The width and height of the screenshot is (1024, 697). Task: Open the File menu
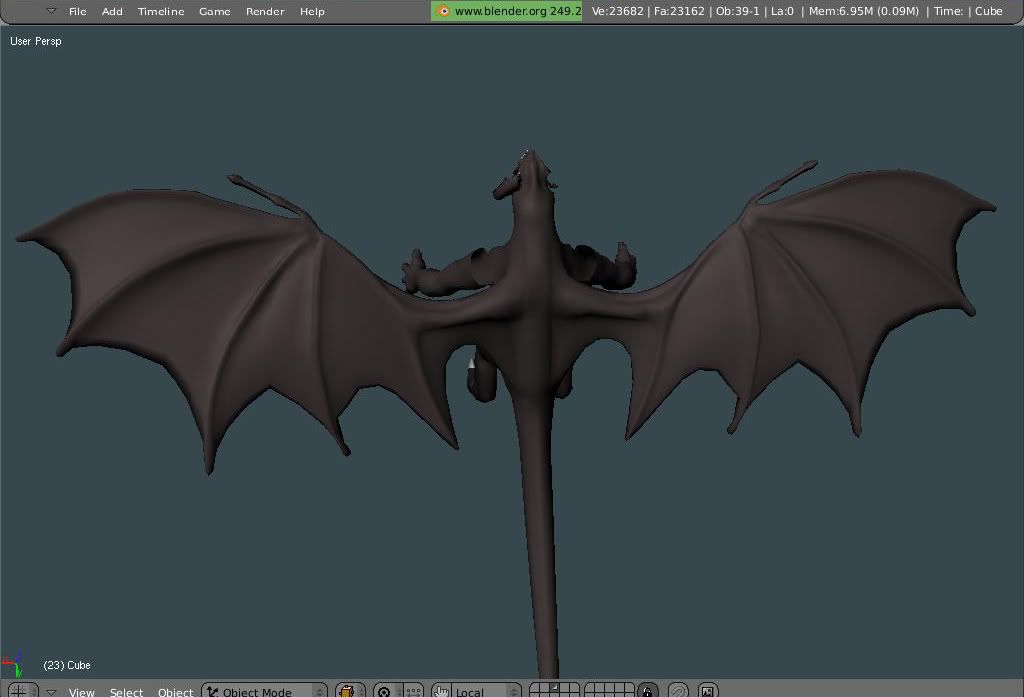pos(77,11)
